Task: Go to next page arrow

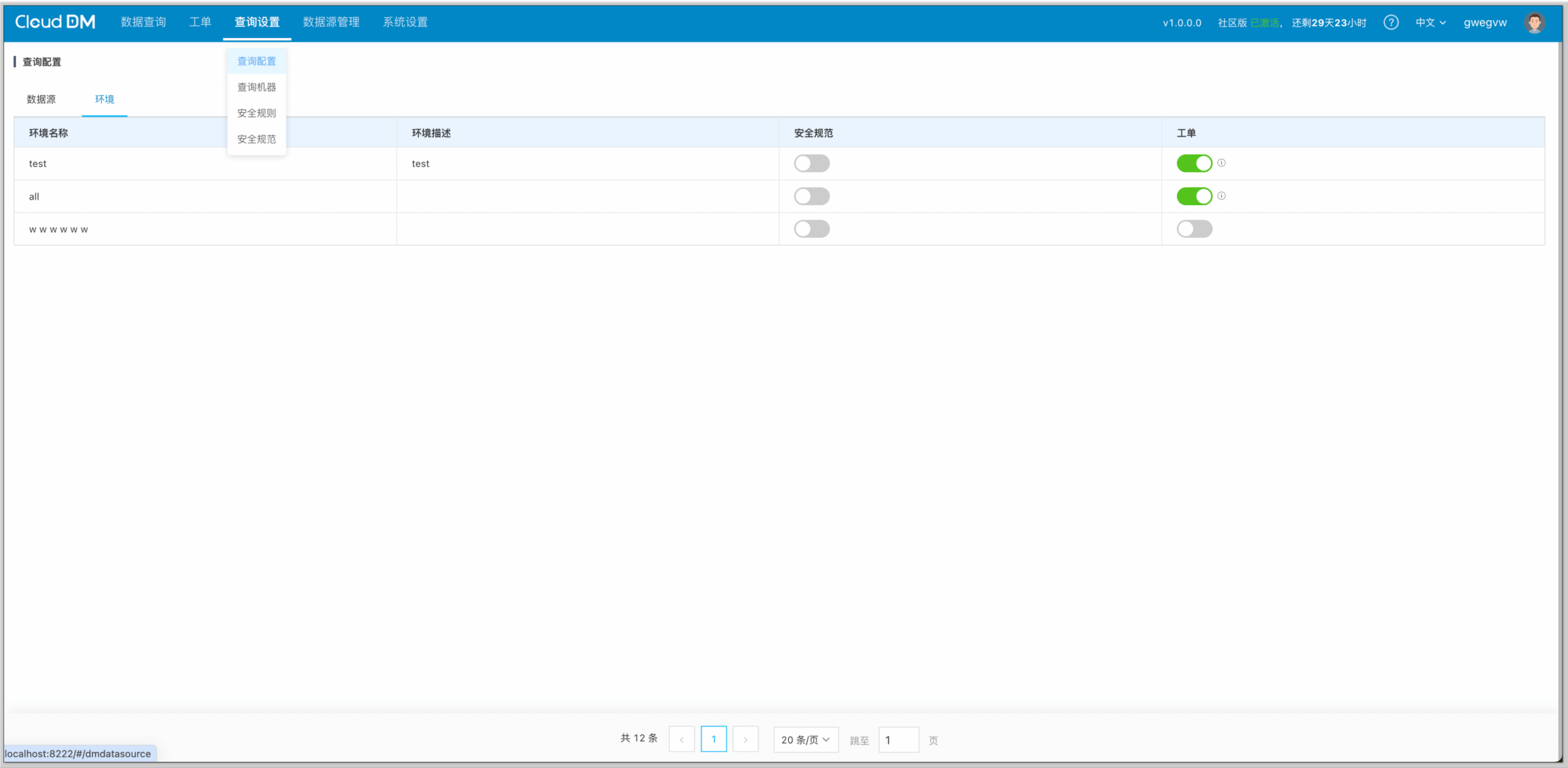Action: (x=745, y=740)
